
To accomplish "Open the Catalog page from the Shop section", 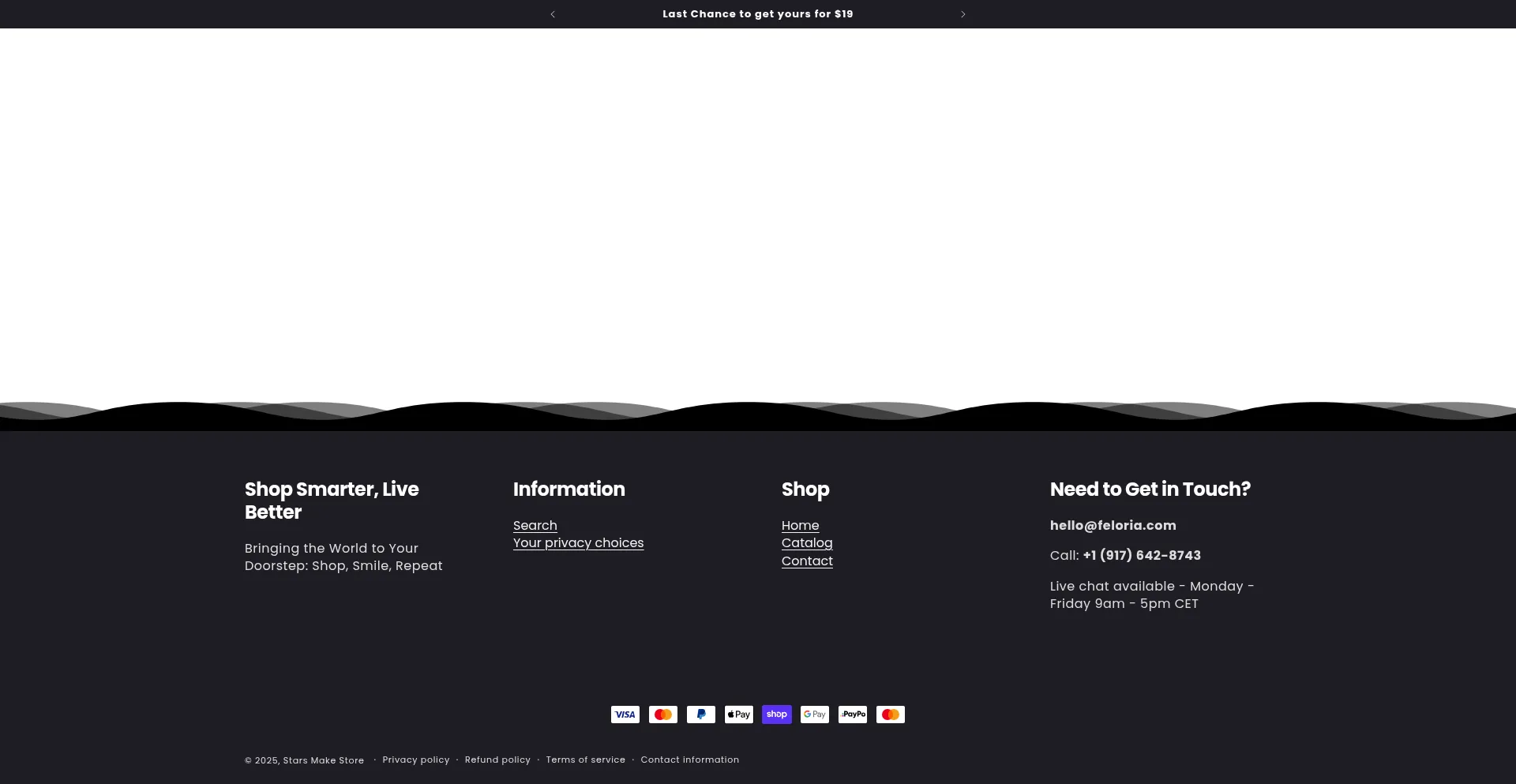I will click(807, 543).
